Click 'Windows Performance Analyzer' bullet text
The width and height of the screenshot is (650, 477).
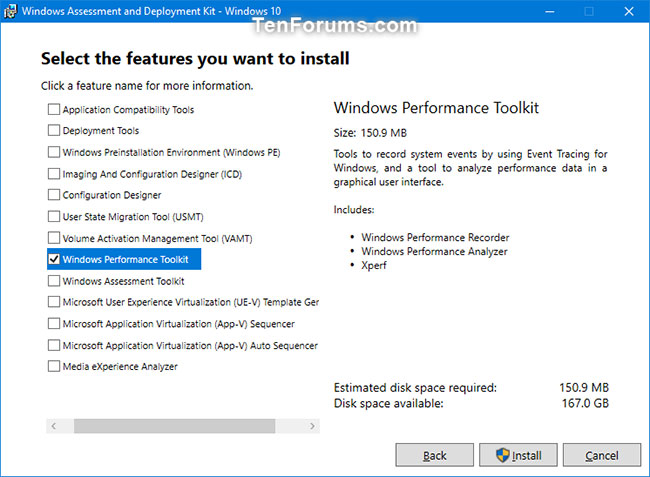pos(434,252)
